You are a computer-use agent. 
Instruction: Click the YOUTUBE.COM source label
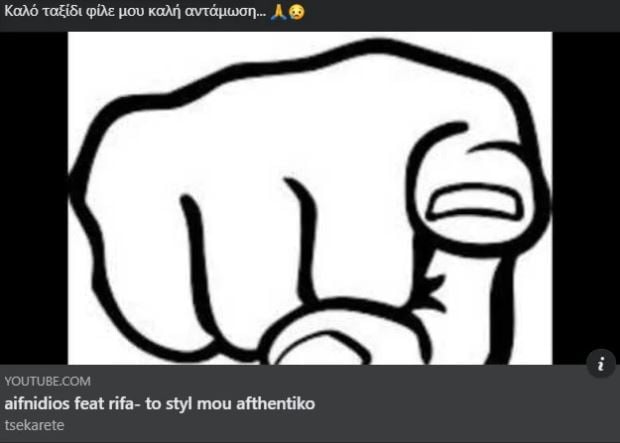[x=47, y=381]
